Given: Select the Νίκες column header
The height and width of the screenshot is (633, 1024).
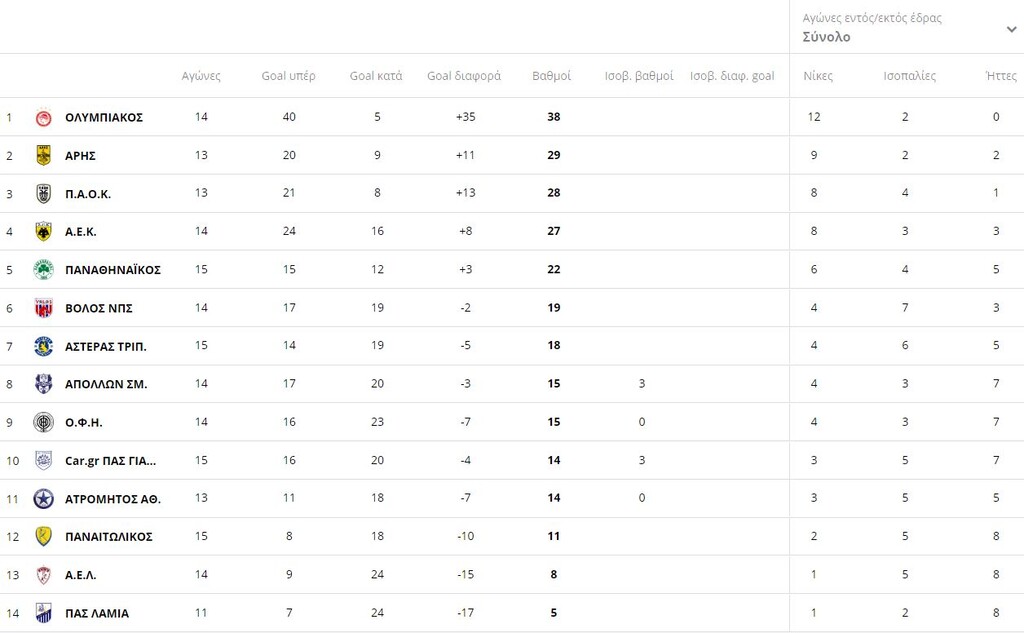Looking at the screenshot, I should tap(818, 76).
